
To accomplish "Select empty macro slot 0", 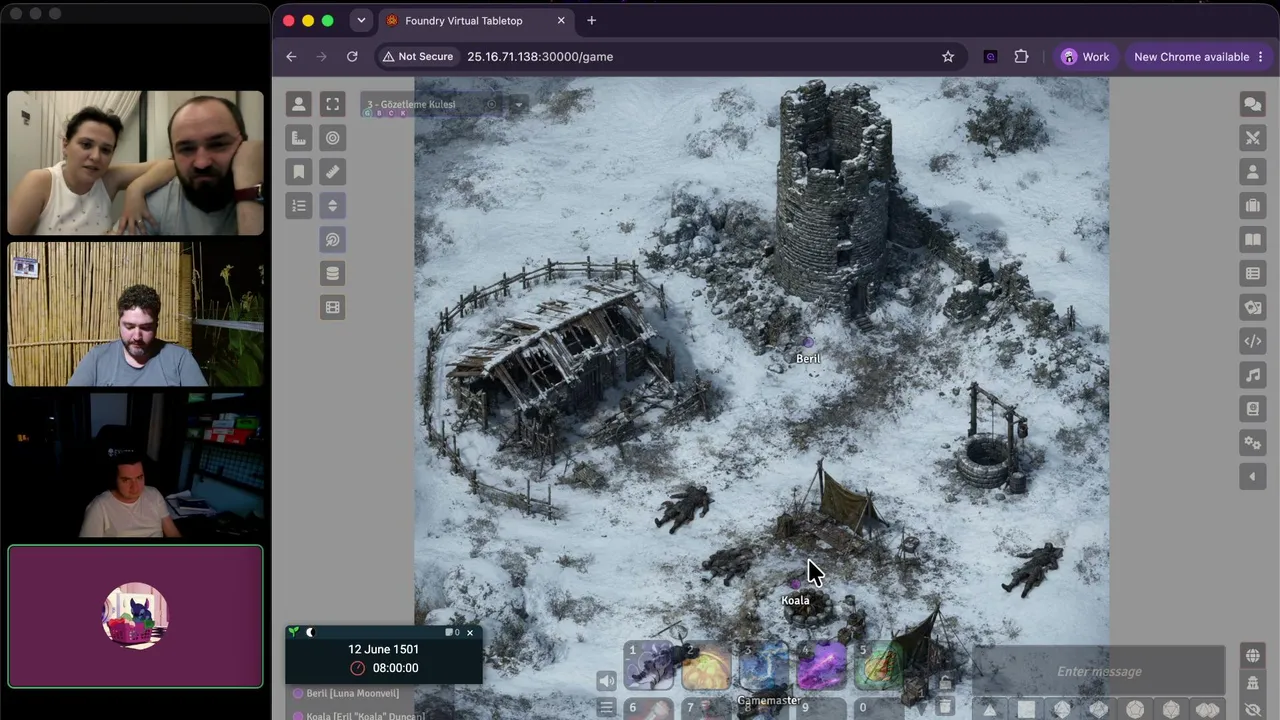I will 877,709.
